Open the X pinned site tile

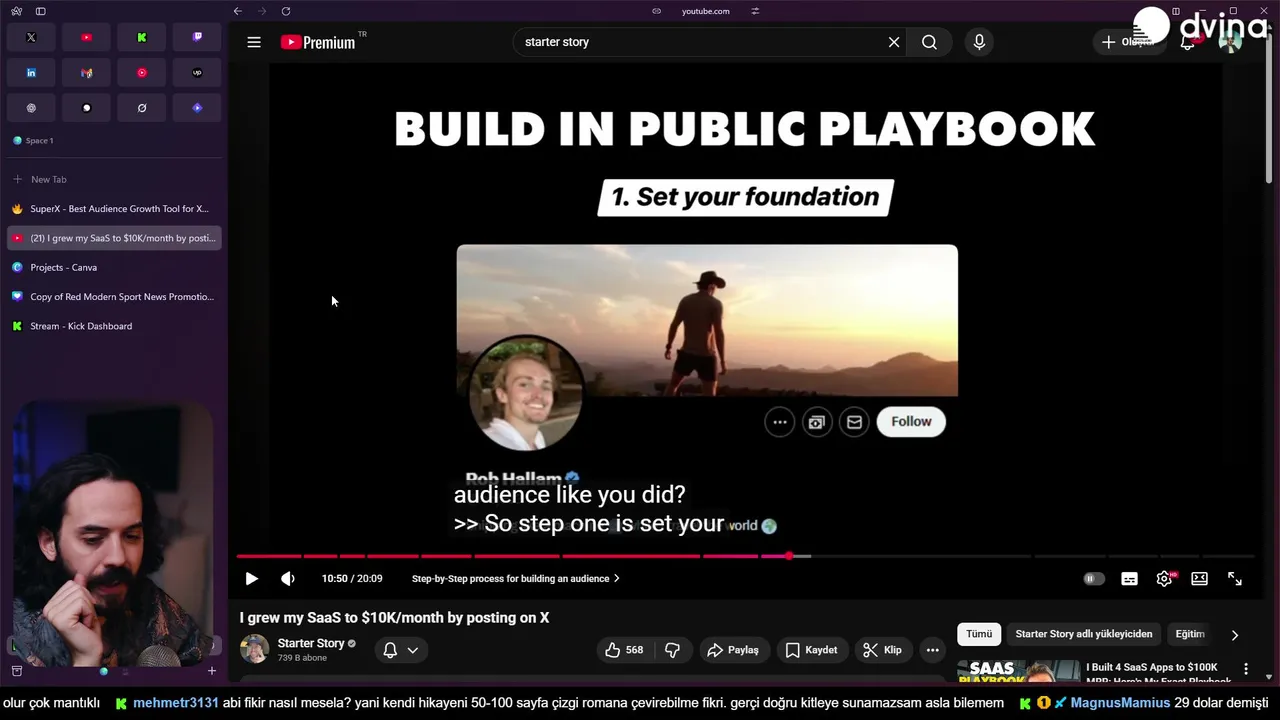31,37
